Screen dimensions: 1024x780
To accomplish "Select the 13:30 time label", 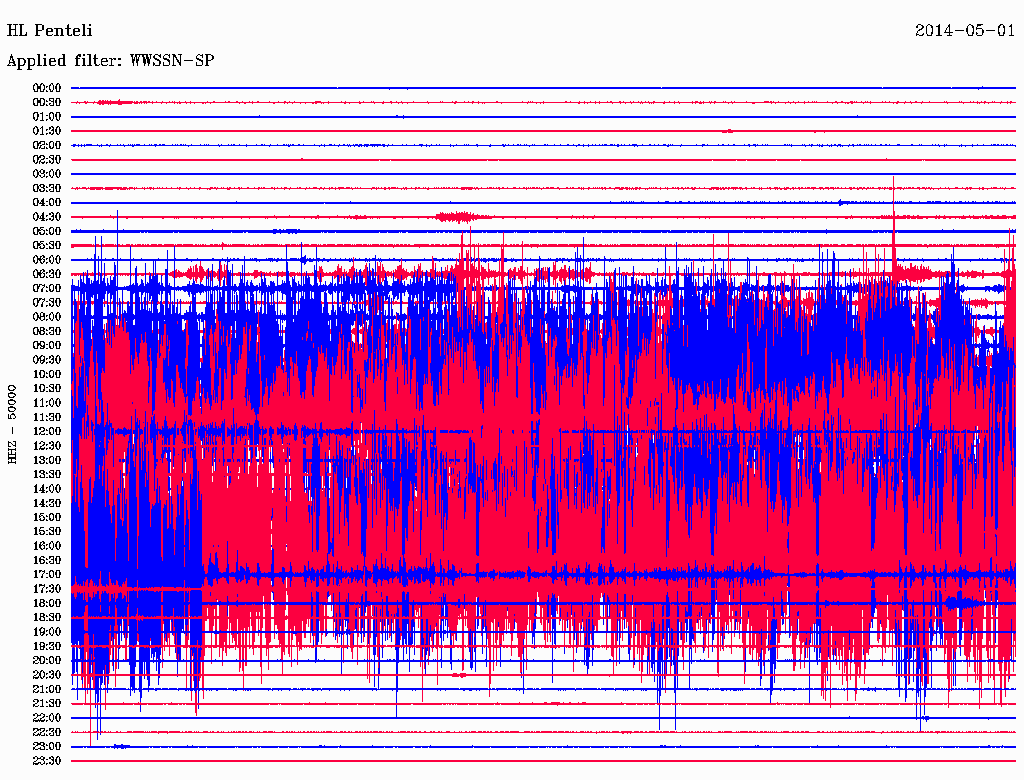I will 47,474.
